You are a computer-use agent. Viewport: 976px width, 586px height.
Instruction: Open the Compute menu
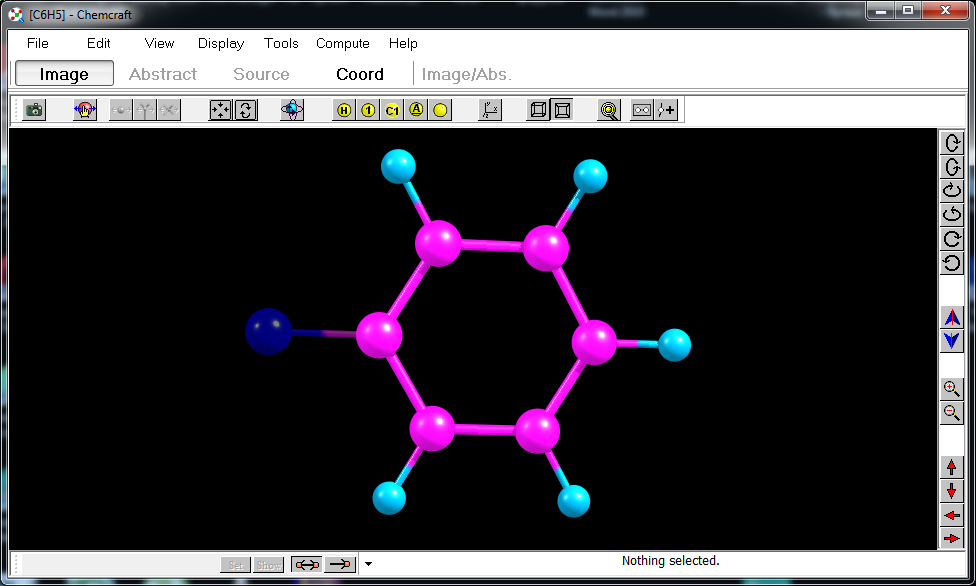pyautogui.click(x=343, y=43)
